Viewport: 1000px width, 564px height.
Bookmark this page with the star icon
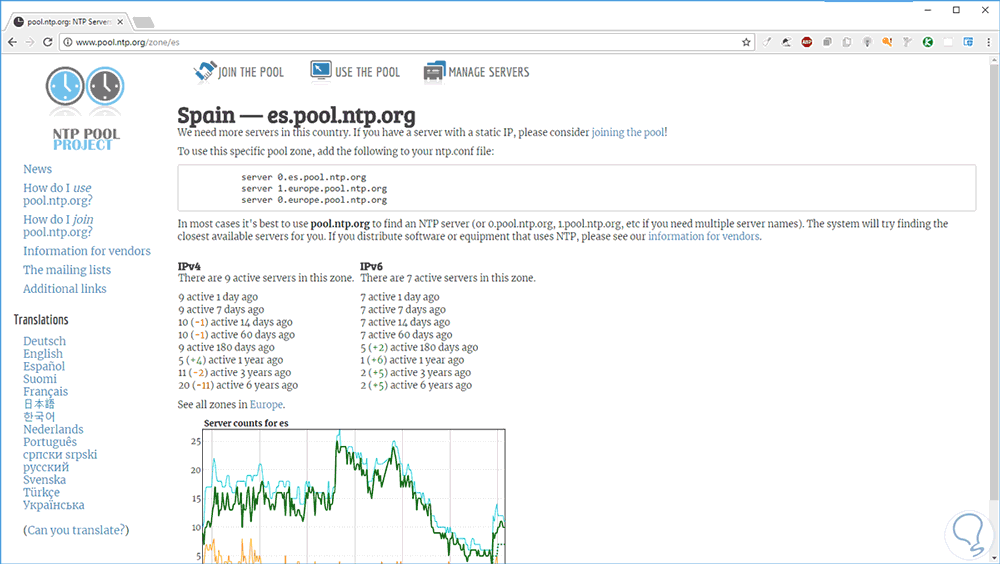click(x=746, y=42)
